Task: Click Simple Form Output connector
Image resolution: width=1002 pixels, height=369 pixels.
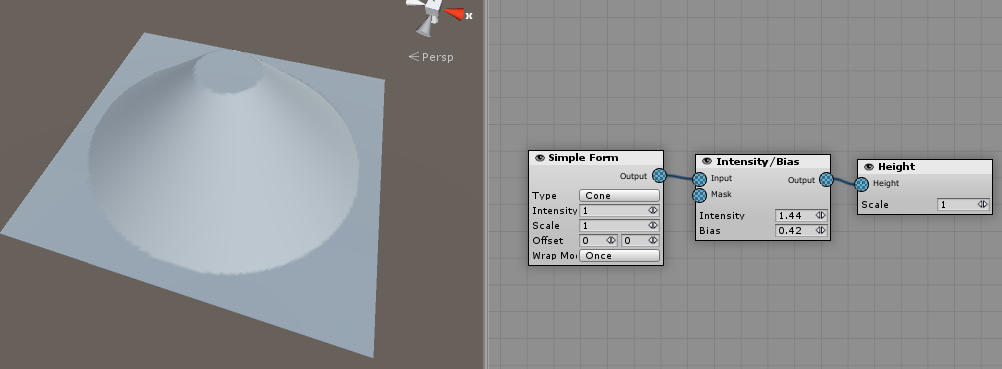Action: 659,175
